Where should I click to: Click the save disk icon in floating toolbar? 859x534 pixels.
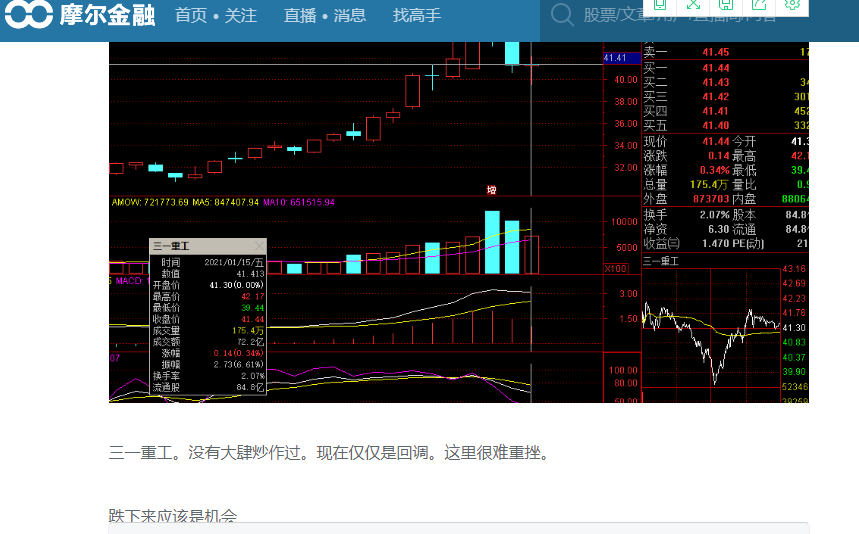[x=726, y=4]
